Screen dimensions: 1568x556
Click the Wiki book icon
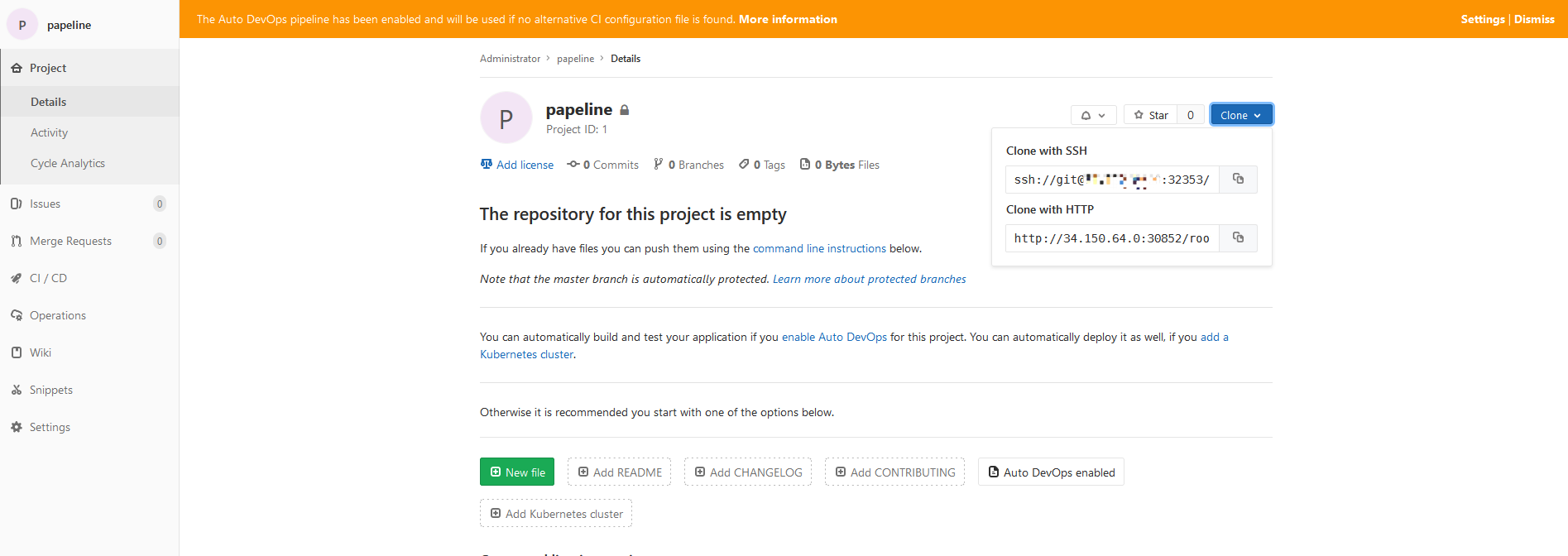[x=16, y=352]
